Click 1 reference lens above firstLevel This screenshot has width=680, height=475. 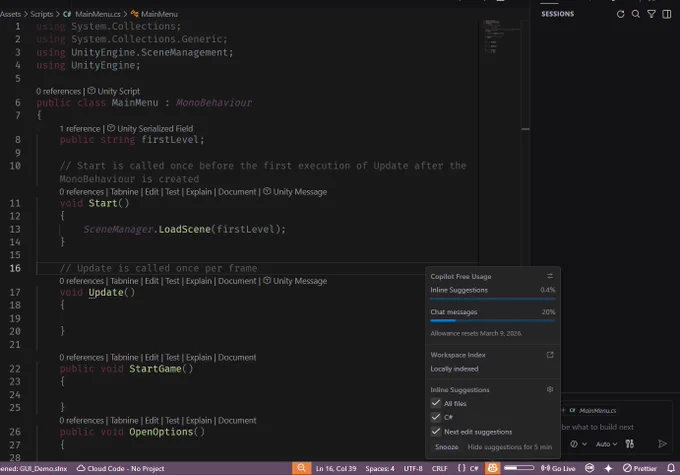pyautogui.click(x=79, y=129)
